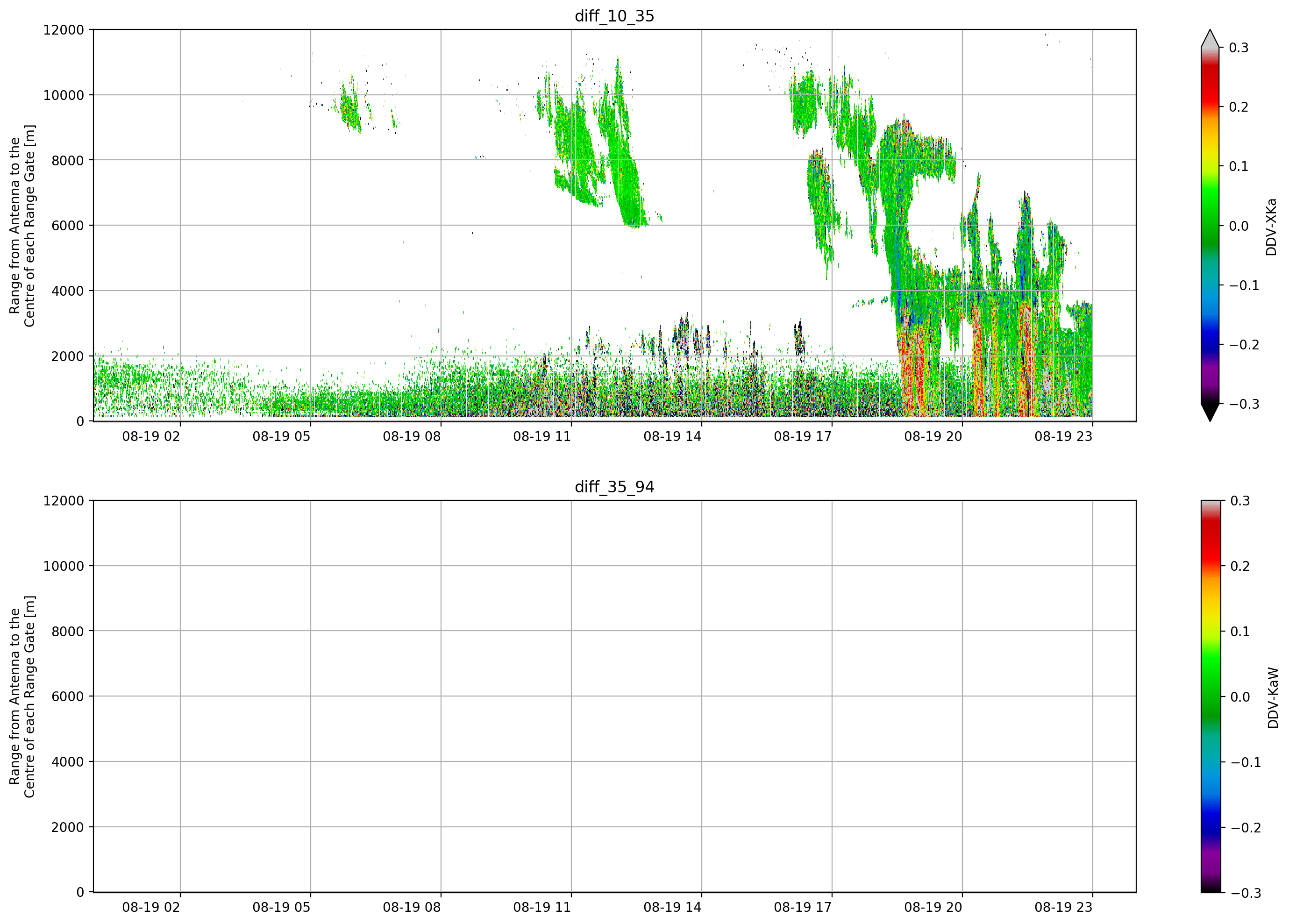Screen dimensions: 1289x924
Task: Click the top colorbar's −0.1 tick label
Action: pos(1244,285)
